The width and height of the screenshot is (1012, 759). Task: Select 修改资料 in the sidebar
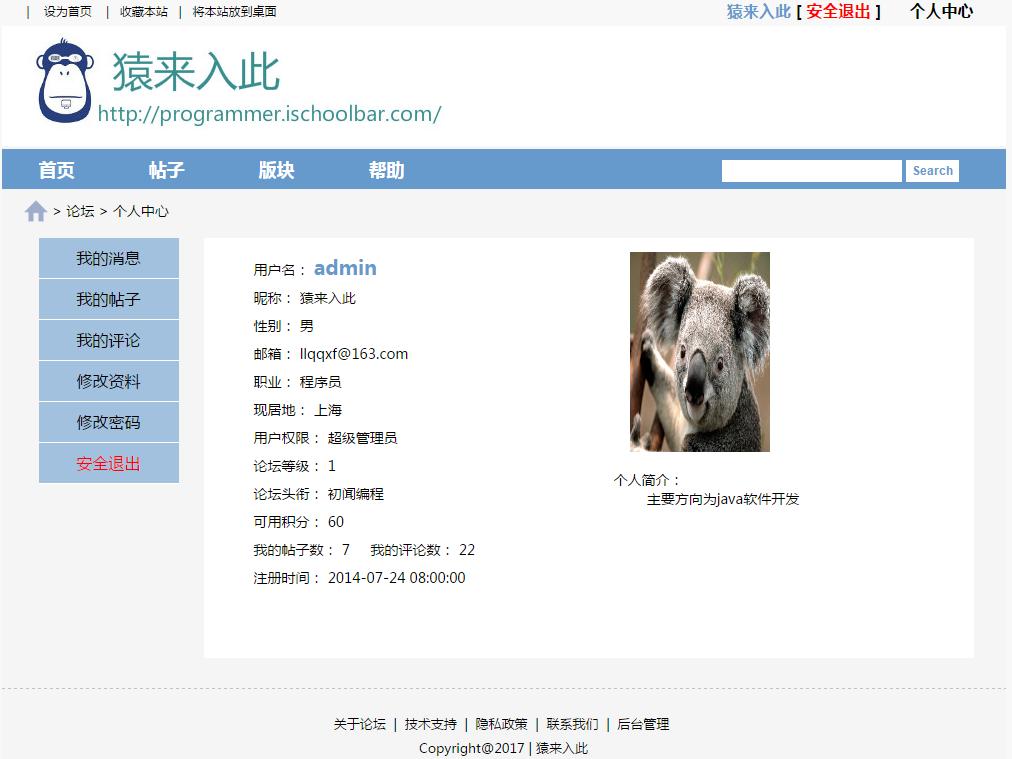click(108, 380)
